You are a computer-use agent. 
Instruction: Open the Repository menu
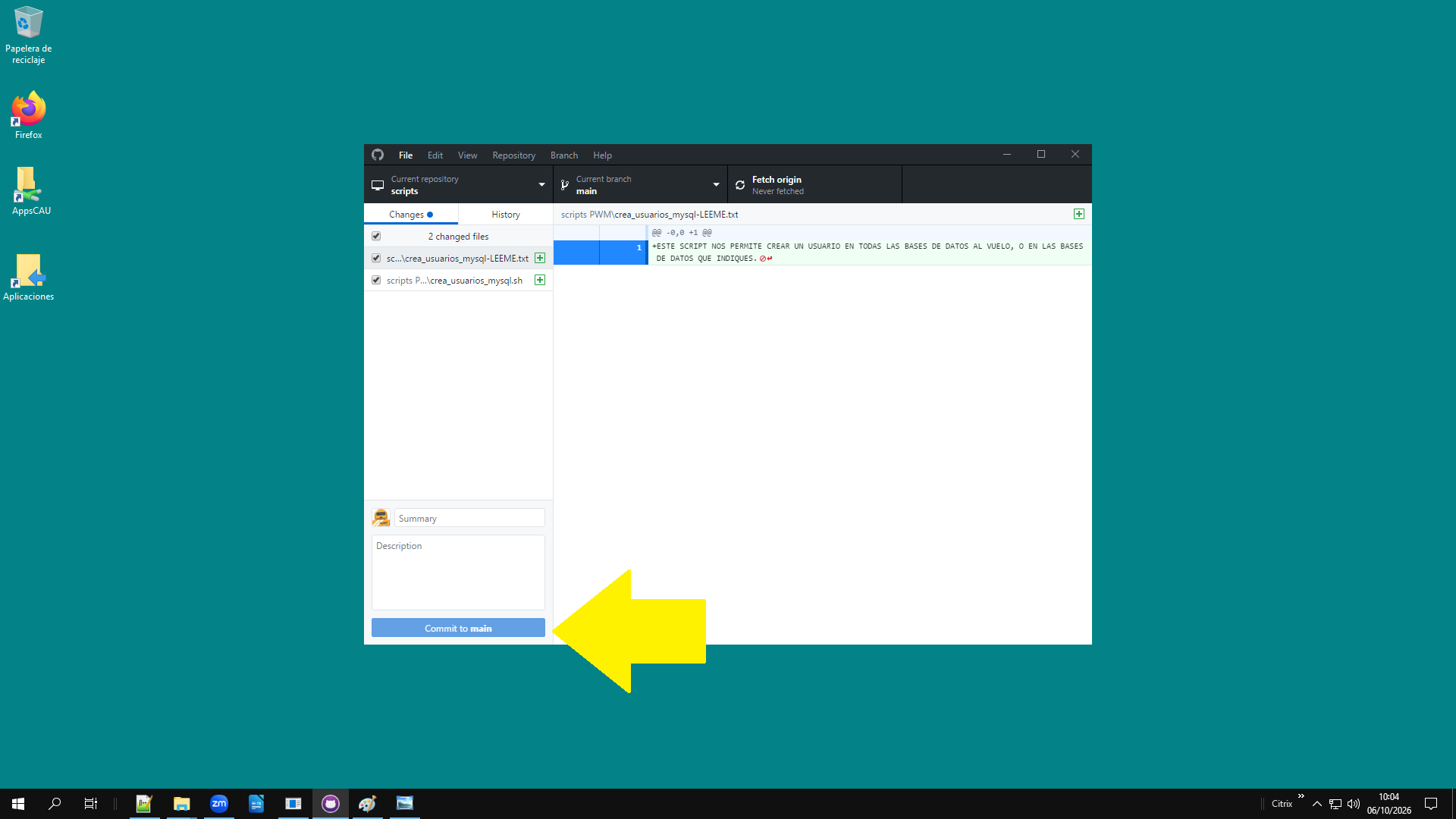(x=514, y=155)
